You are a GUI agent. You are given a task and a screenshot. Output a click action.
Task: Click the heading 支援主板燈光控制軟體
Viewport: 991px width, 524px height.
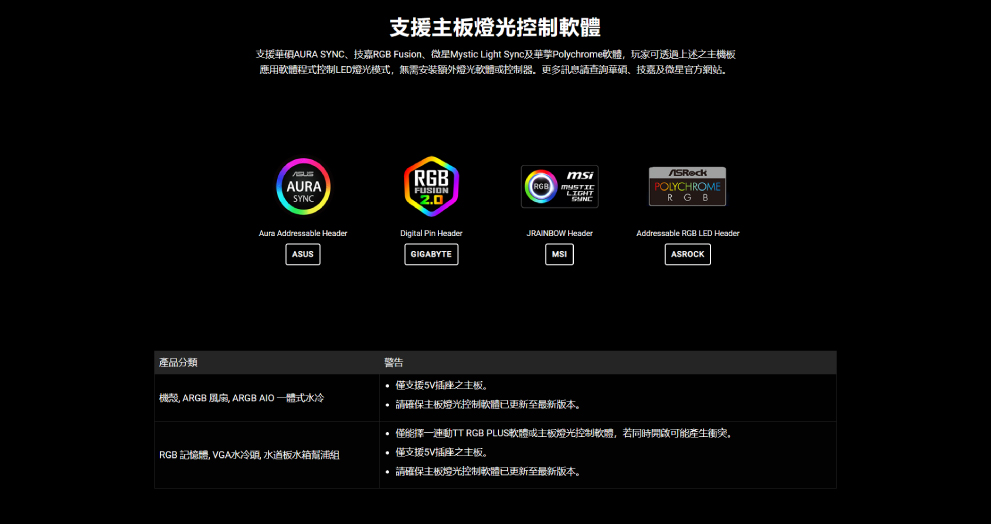(x=495, y=27)
